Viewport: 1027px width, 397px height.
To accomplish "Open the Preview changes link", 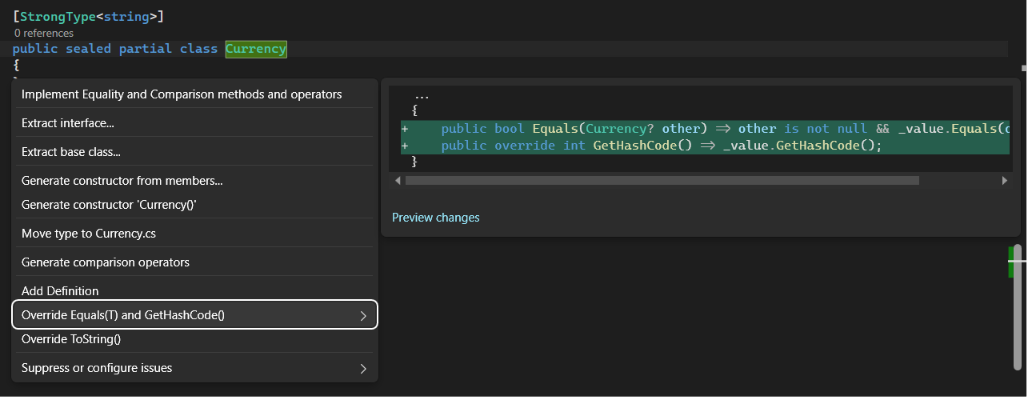I will click(436, 217).
